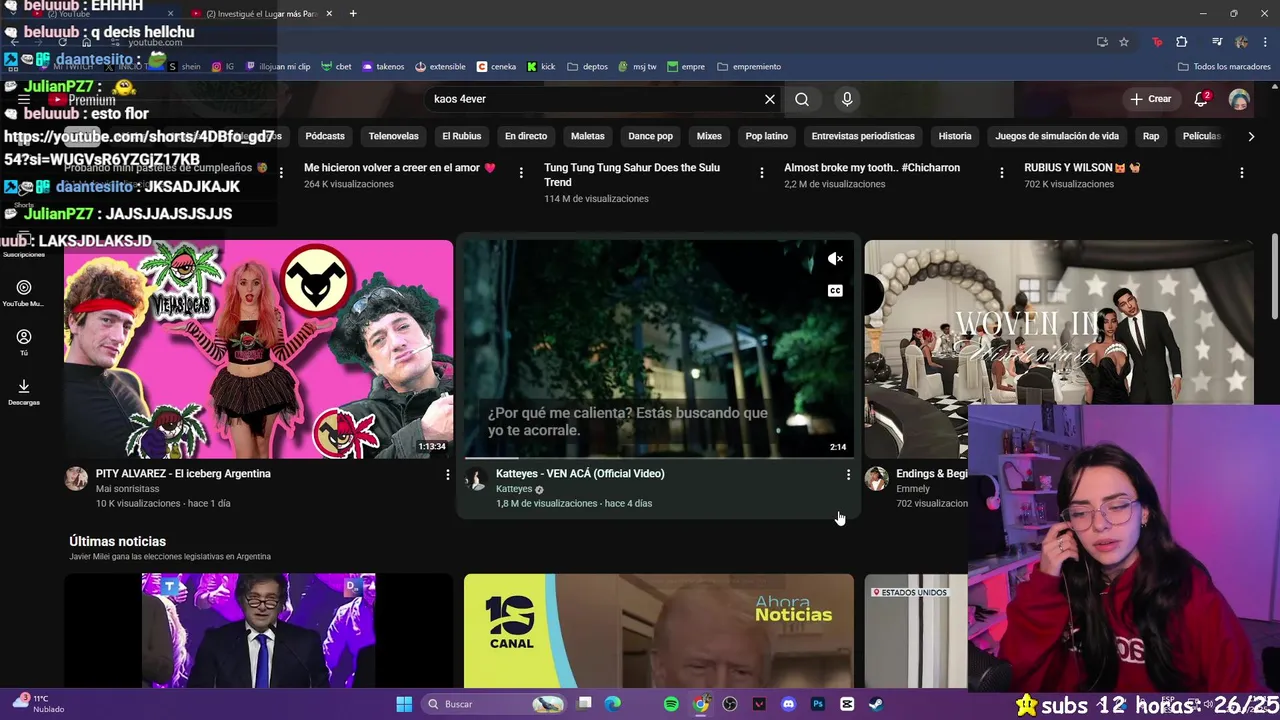The height and width of the screenshot is (720, 1280).
Task: Open Spotify from the taskbar
Action: pyautogui.click(x=671, y=704)
